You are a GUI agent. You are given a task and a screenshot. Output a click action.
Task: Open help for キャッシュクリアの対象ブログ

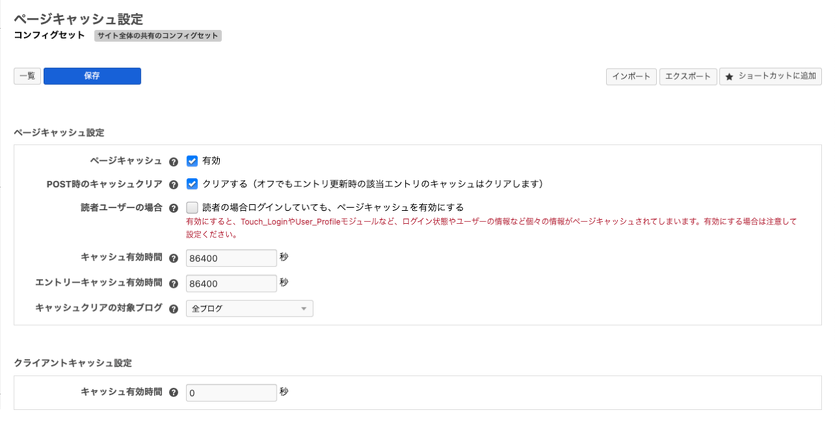pos(174,309)
